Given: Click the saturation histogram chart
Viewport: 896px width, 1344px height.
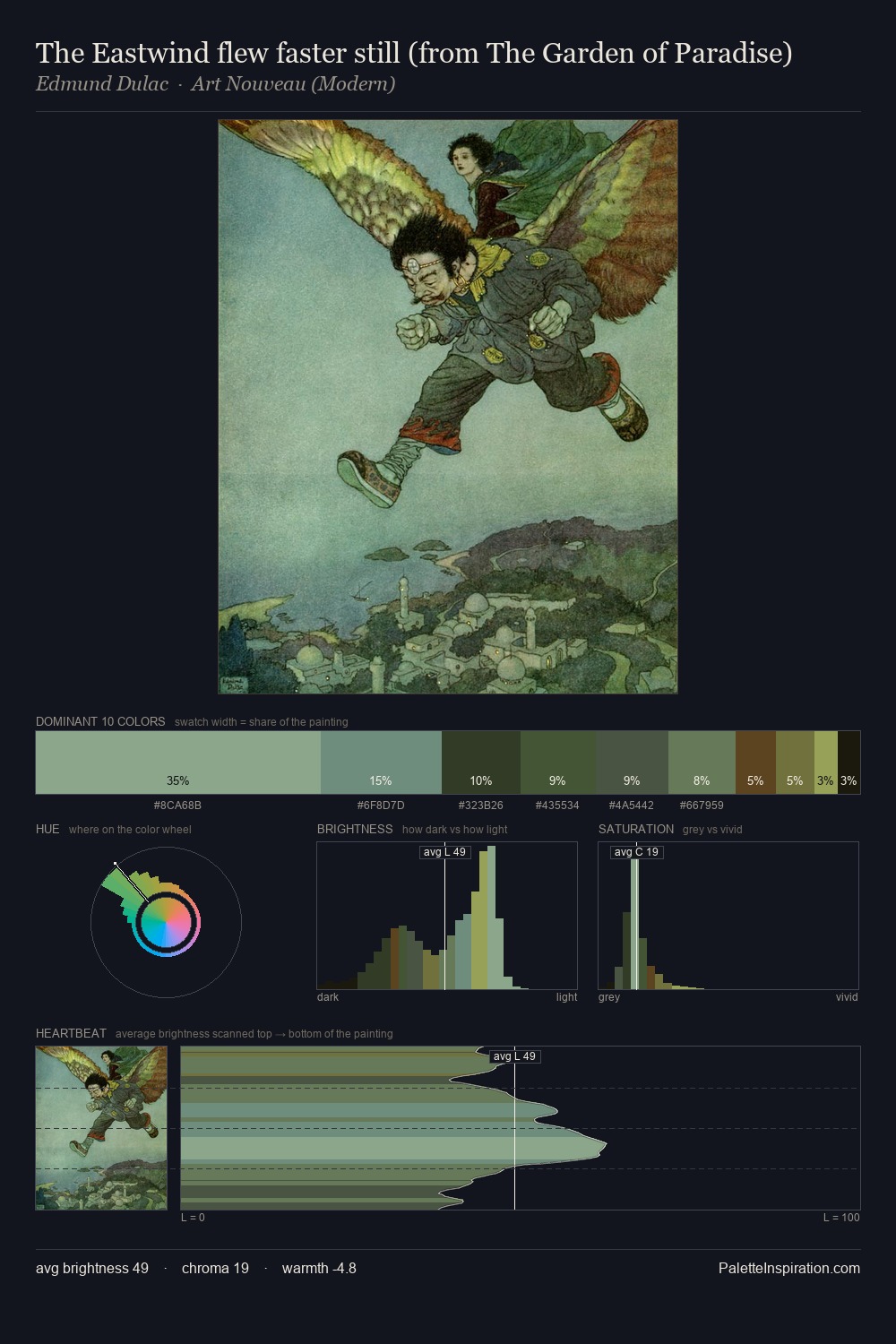Looking at the screenshot, I should tap(728, 916).
